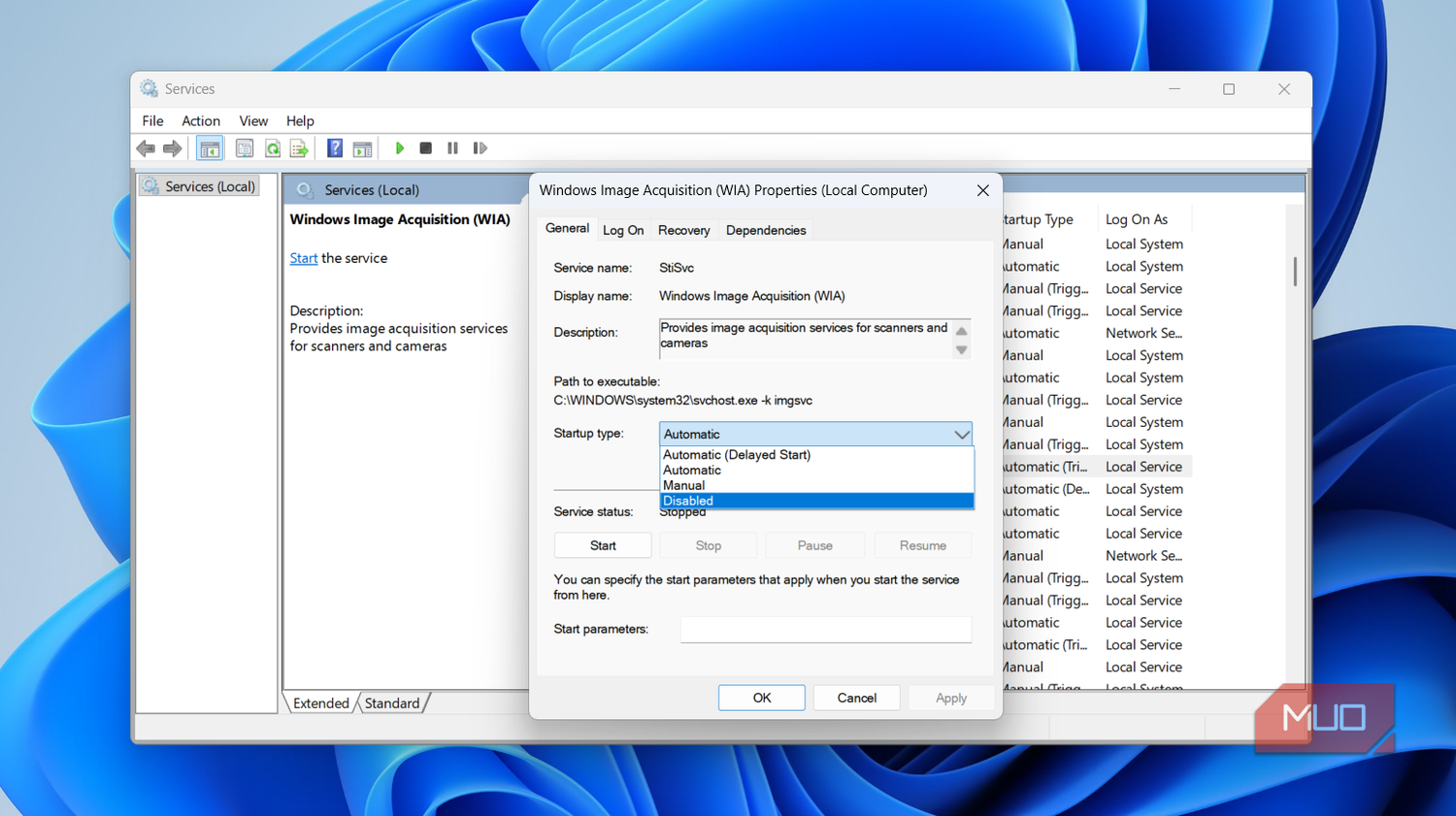Click in the Start parameters field
Viewport: 1456px width, 816px height.
click(x=826, y=629)
